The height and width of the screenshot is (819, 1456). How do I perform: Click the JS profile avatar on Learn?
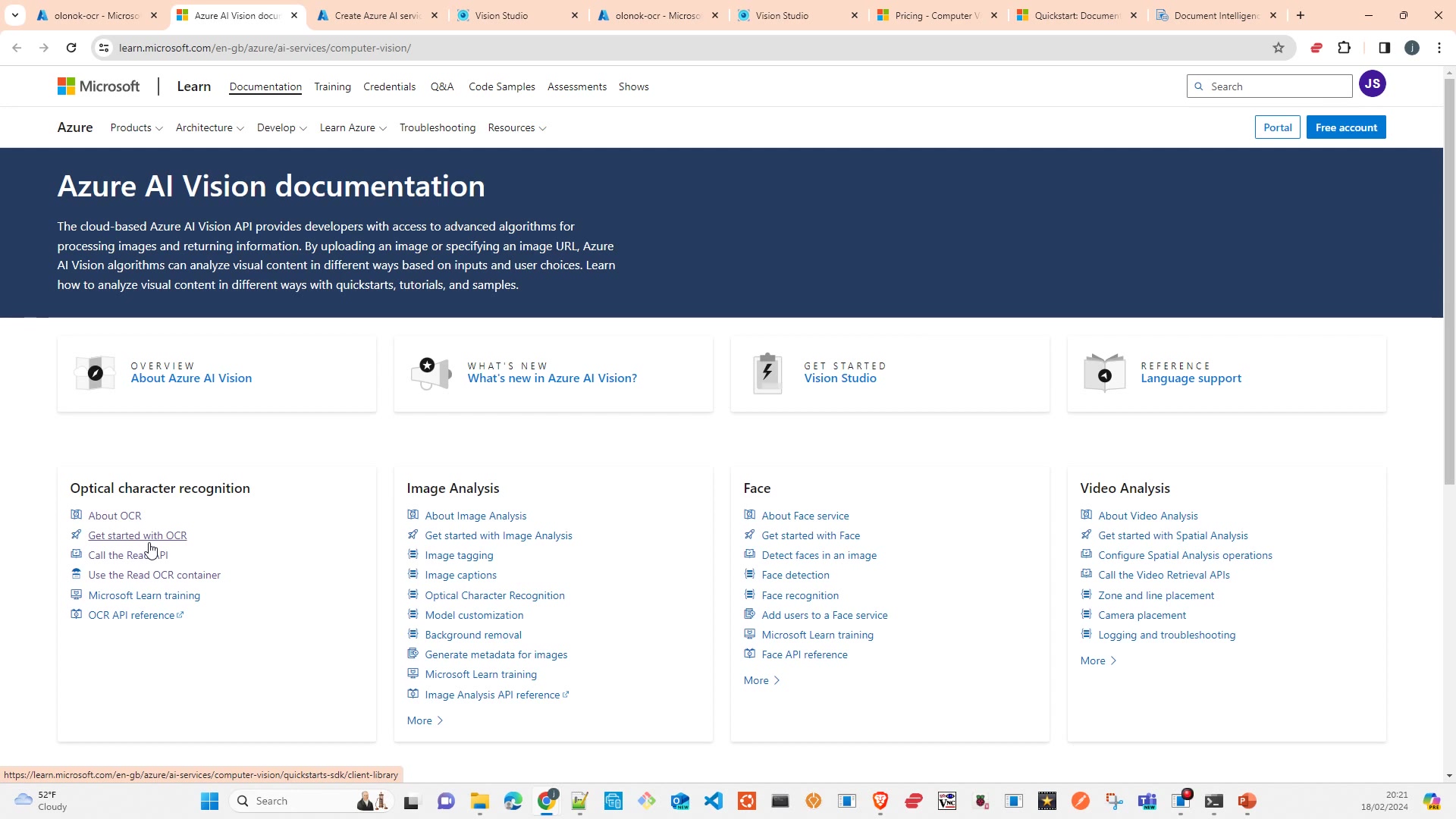point(1372,84)
